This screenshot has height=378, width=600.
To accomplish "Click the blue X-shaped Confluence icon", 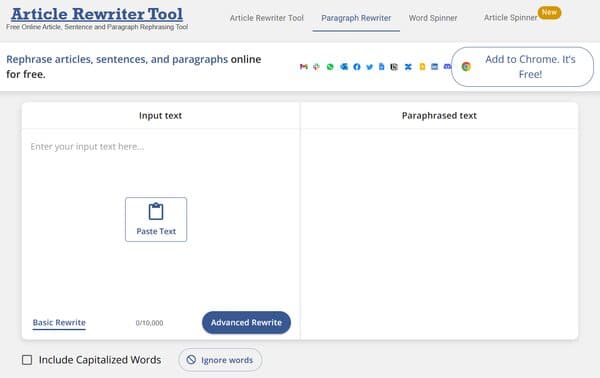I will point(408,67).
